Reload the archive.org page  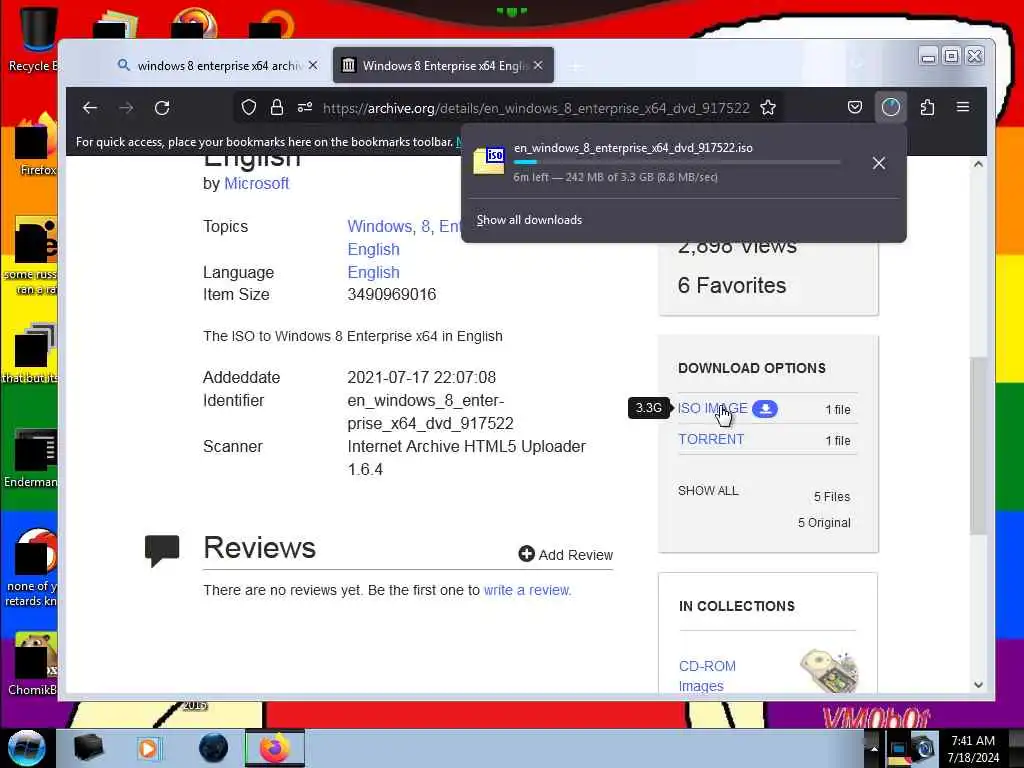[x=162, y=108]
